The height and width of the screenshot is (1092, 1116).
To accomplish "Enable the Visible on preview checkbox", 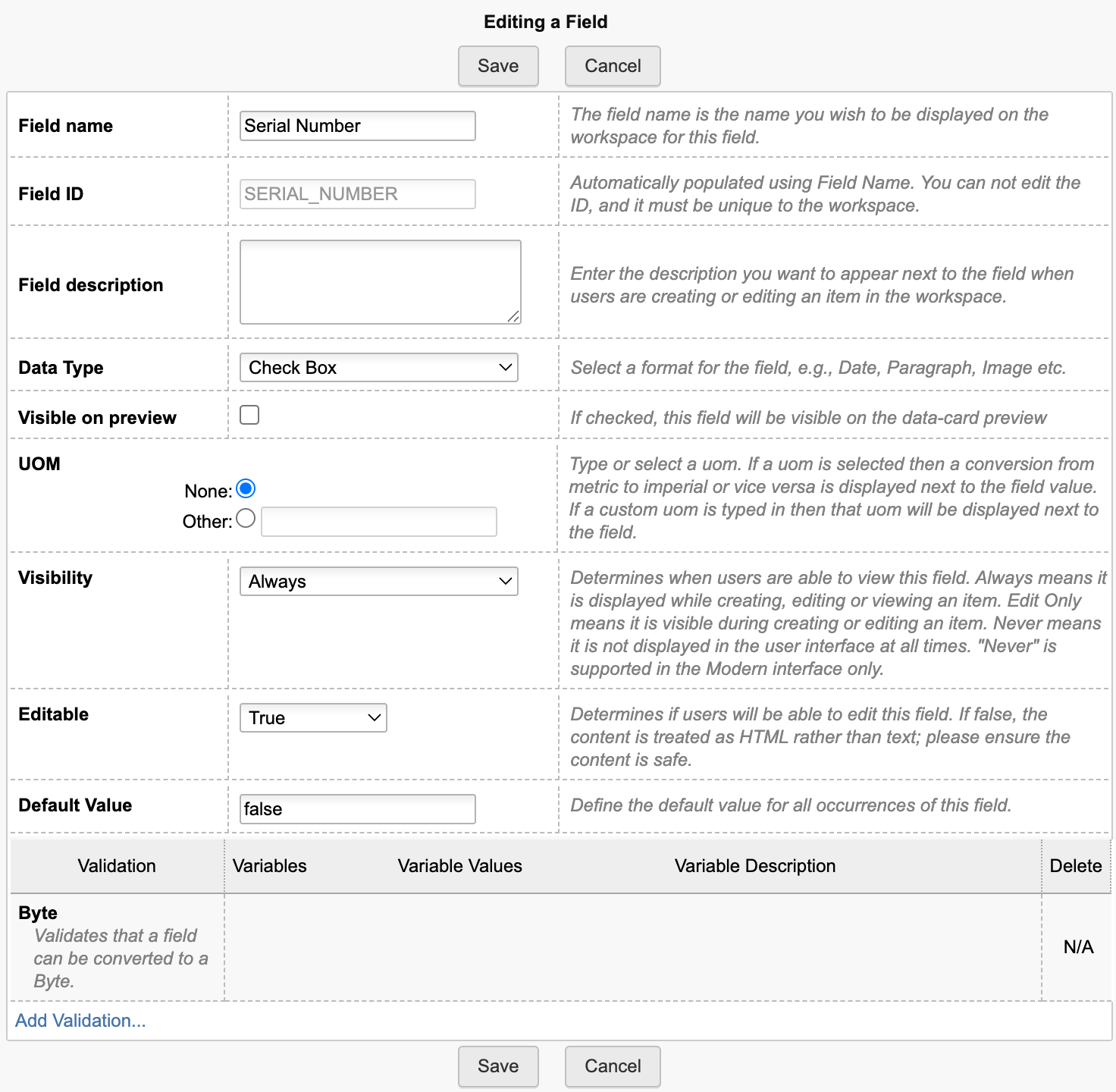I will coord(249,415).
